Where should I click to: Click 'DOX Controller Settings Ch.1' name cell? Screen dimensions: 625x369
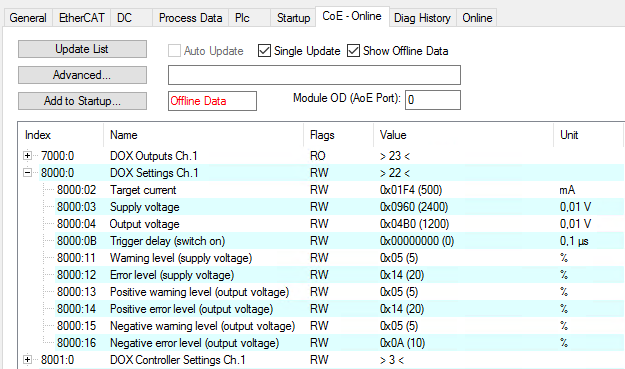(177, 360)
